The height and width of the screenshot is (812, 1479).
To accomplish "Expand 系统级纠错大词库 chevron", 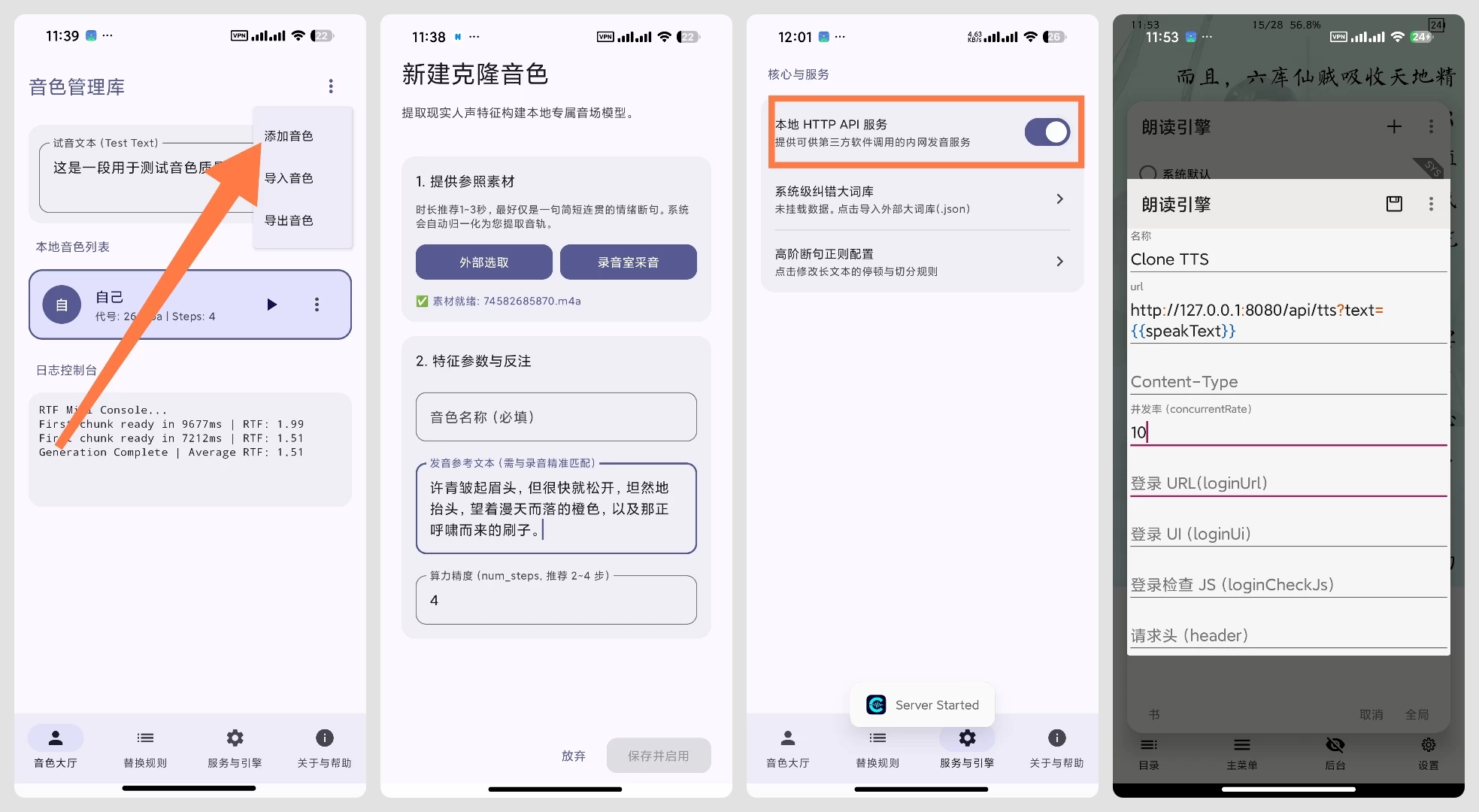I will [1059, 199].
